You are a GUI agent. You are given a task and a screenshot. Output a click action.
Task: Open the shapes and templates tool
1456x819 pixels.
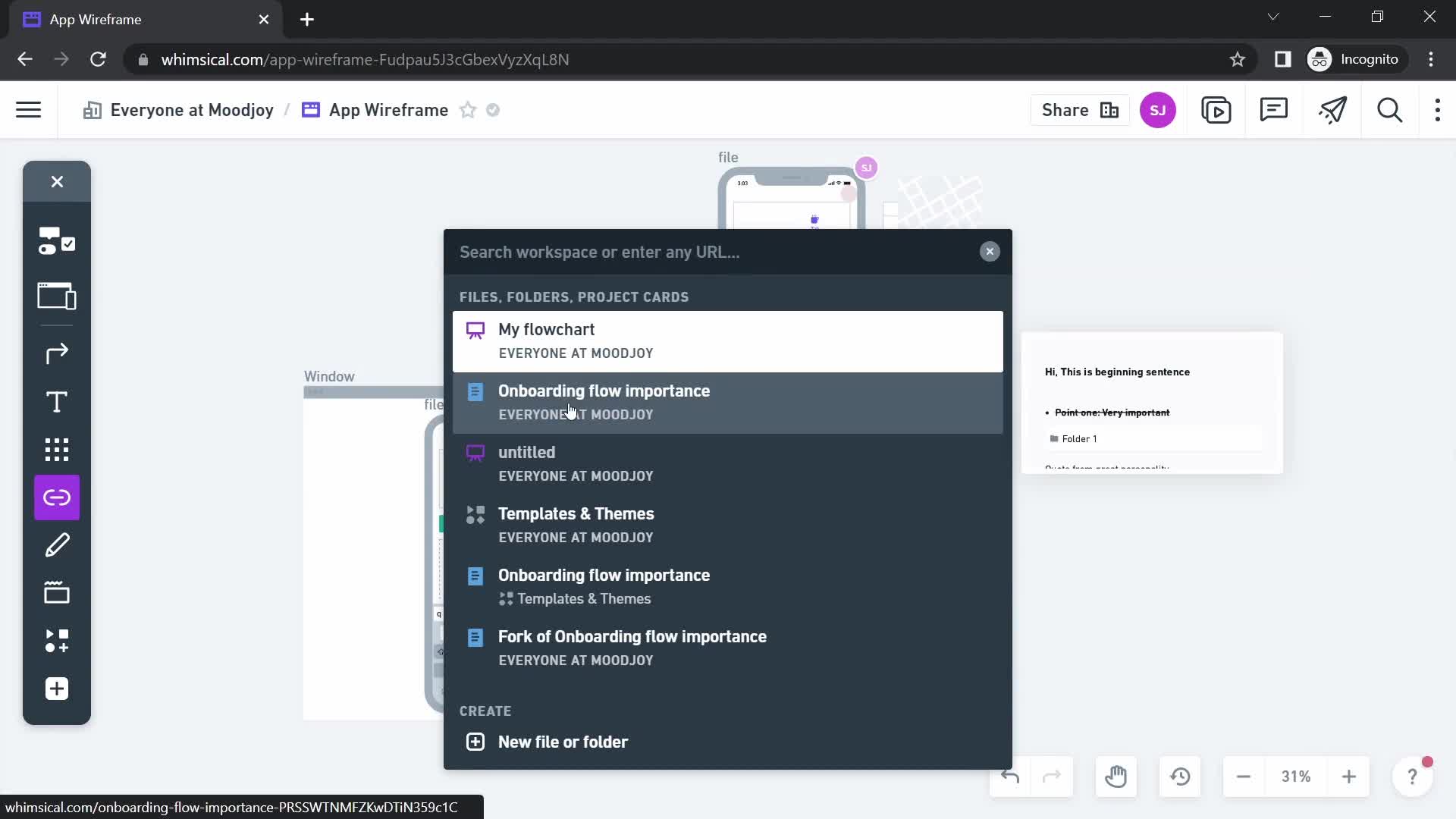point(57,641)
